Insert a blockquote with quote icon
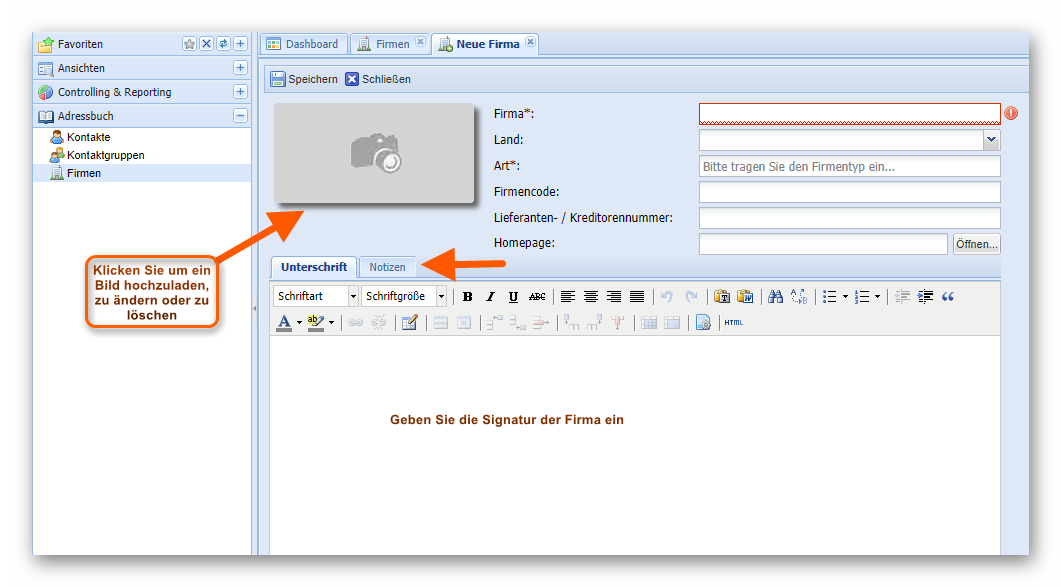This screenshot has width=1061, height=587. coord(948,297)
